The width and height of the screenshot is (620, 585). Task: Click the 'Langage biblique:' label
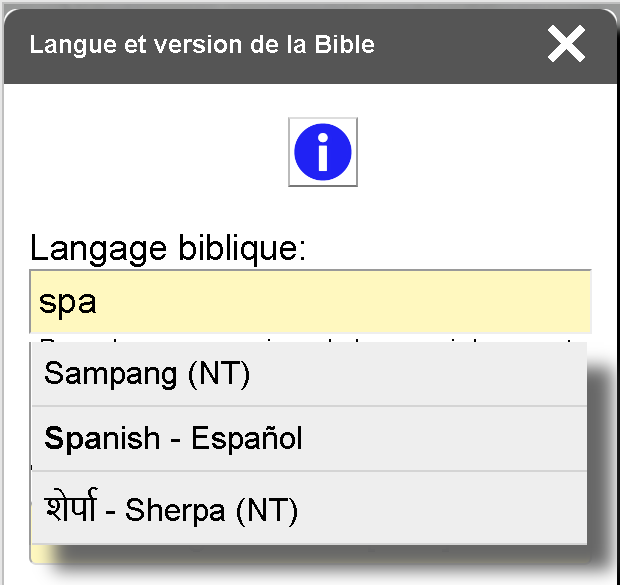point(167,247)
